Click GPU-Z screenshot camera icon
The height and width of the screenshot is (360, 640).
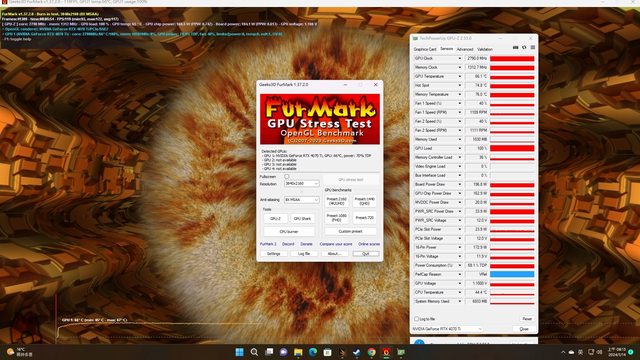(x=516, y=48)
